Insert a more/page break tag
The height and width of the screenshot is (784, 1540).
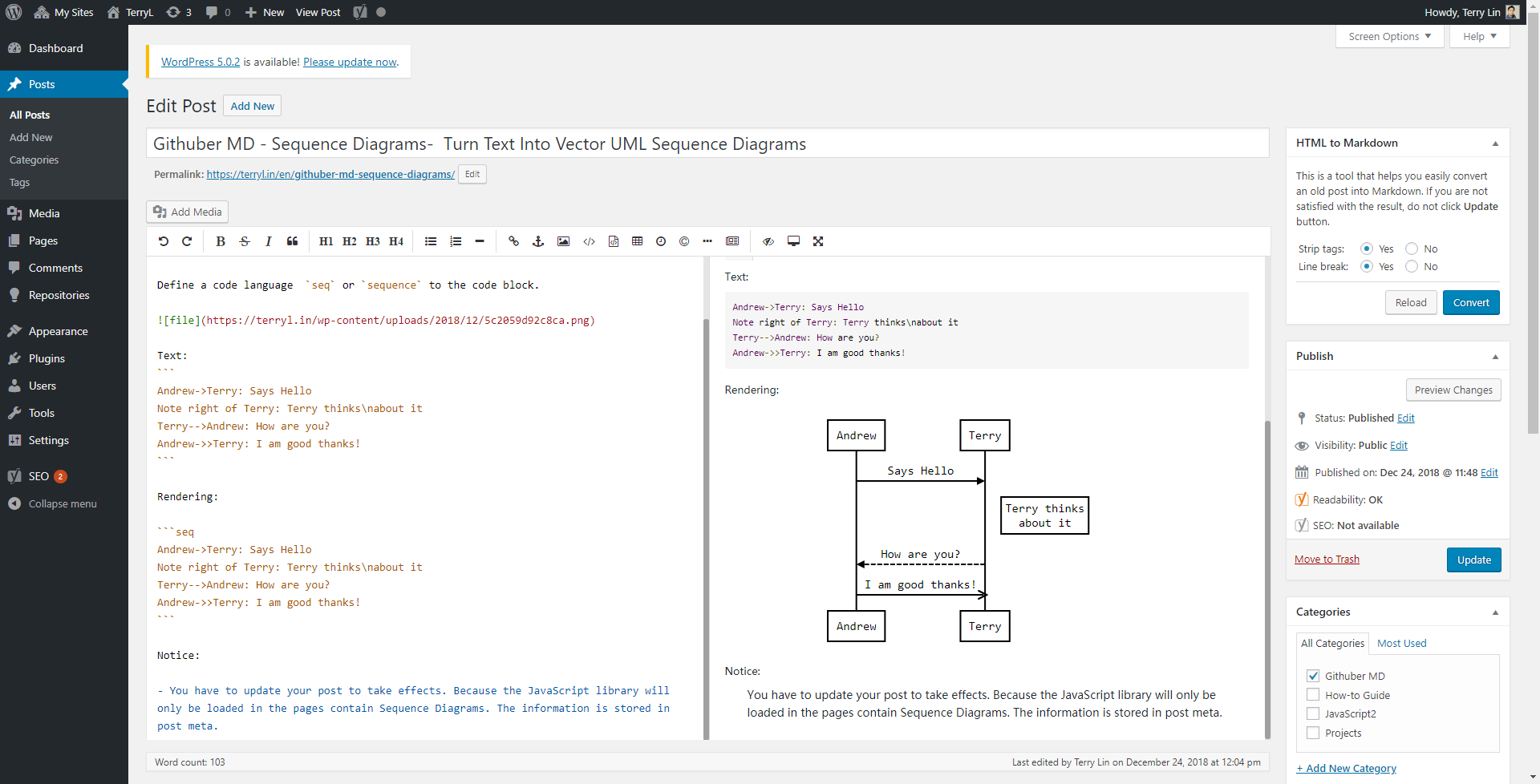(707, 241)
